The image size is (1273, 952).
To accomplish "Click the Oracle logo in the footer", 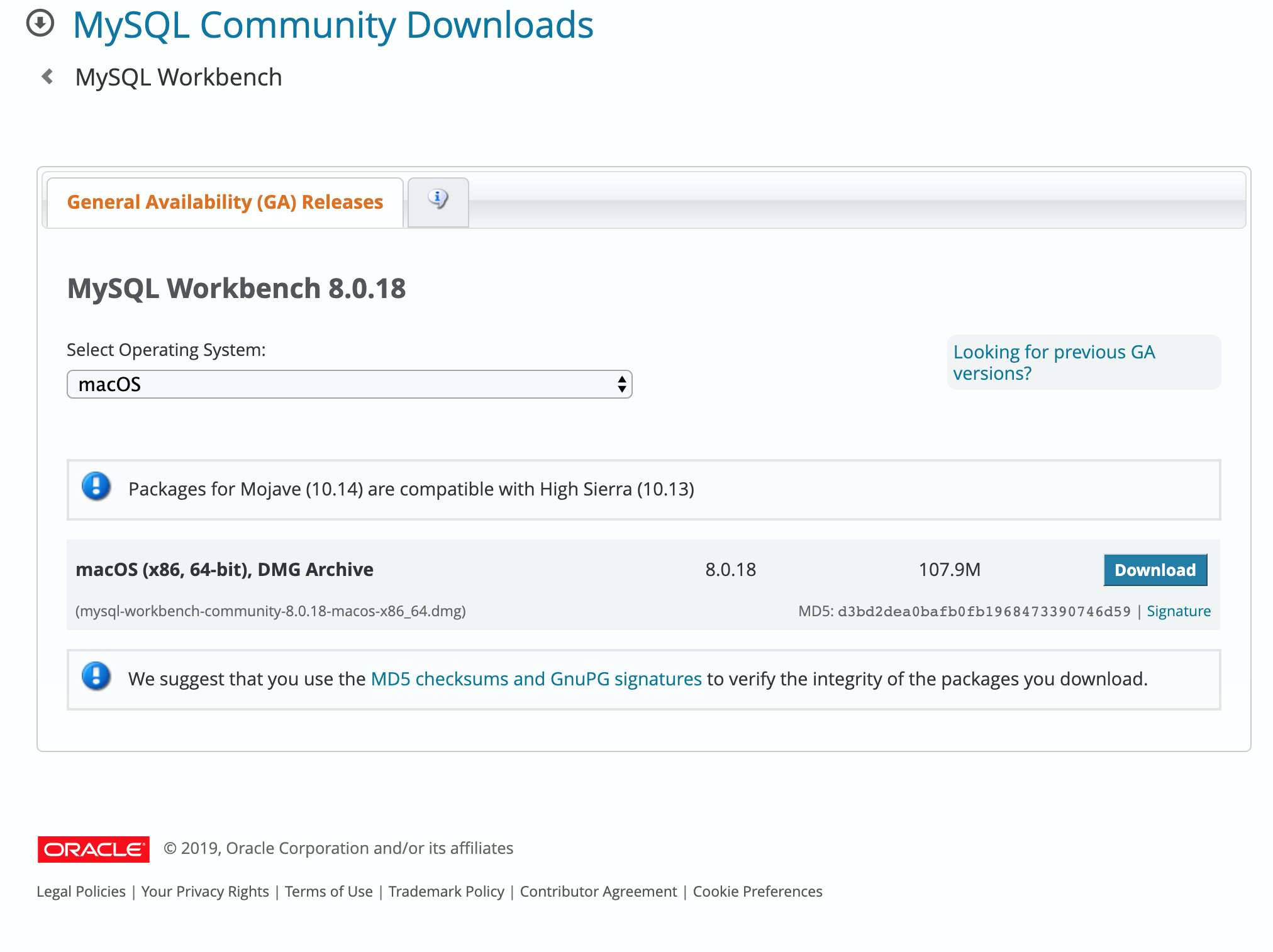I will [93, 849].
